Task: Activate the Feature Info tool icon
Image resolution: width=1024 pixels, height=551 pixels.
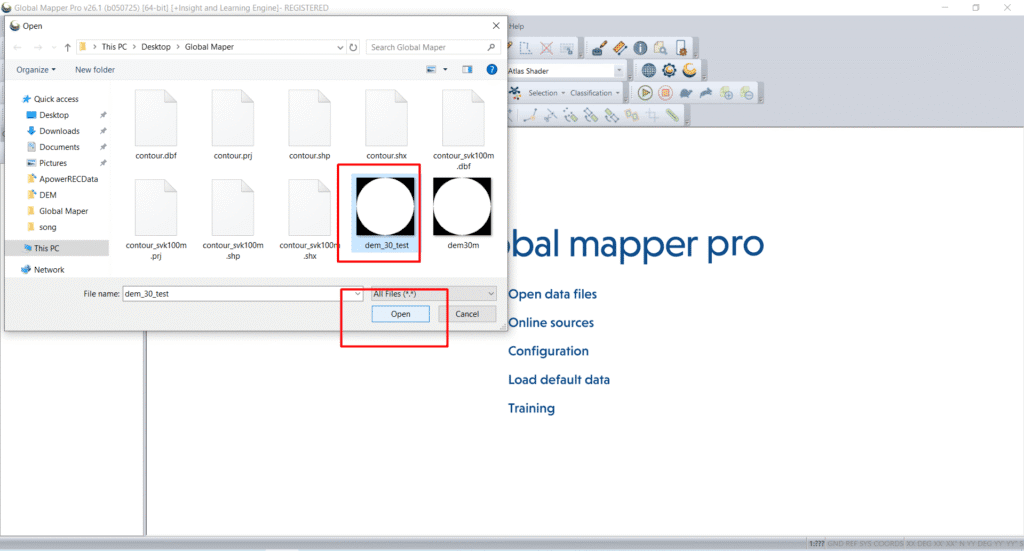Action: click(640, 48)
